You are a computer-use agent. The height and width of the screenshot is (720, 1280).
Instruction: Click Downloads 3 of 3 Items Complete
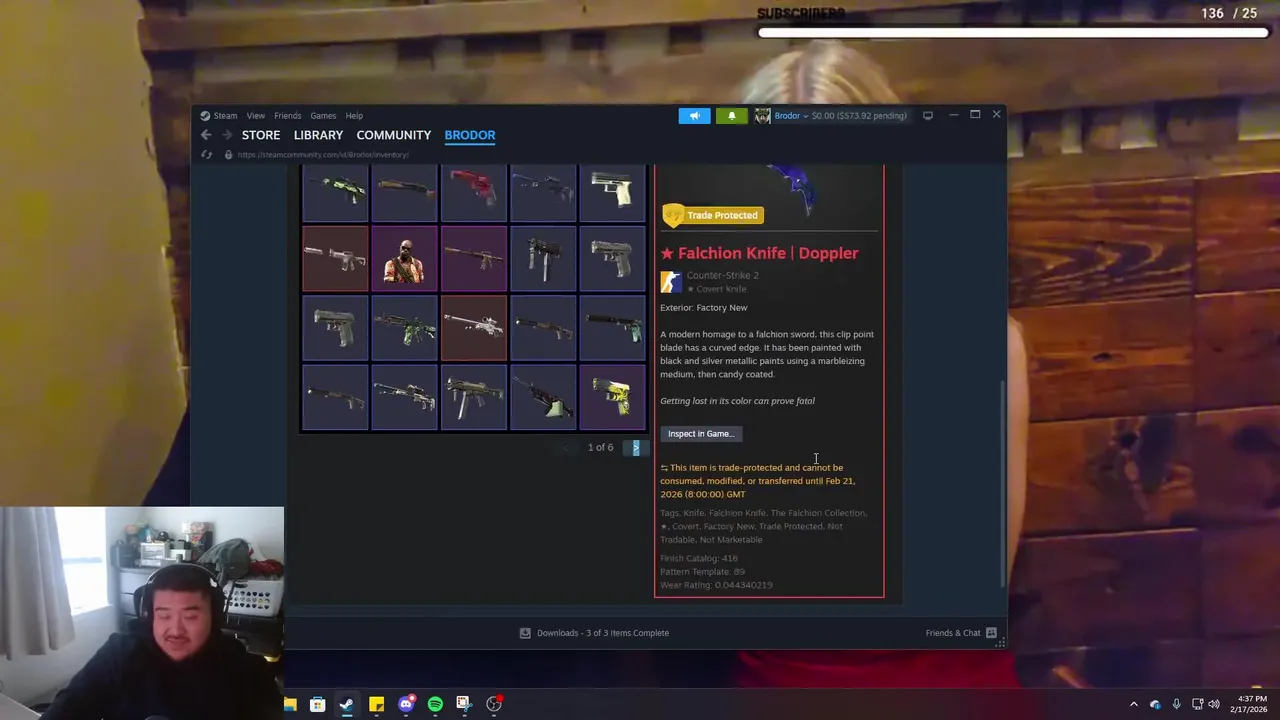tap(603, 633)
